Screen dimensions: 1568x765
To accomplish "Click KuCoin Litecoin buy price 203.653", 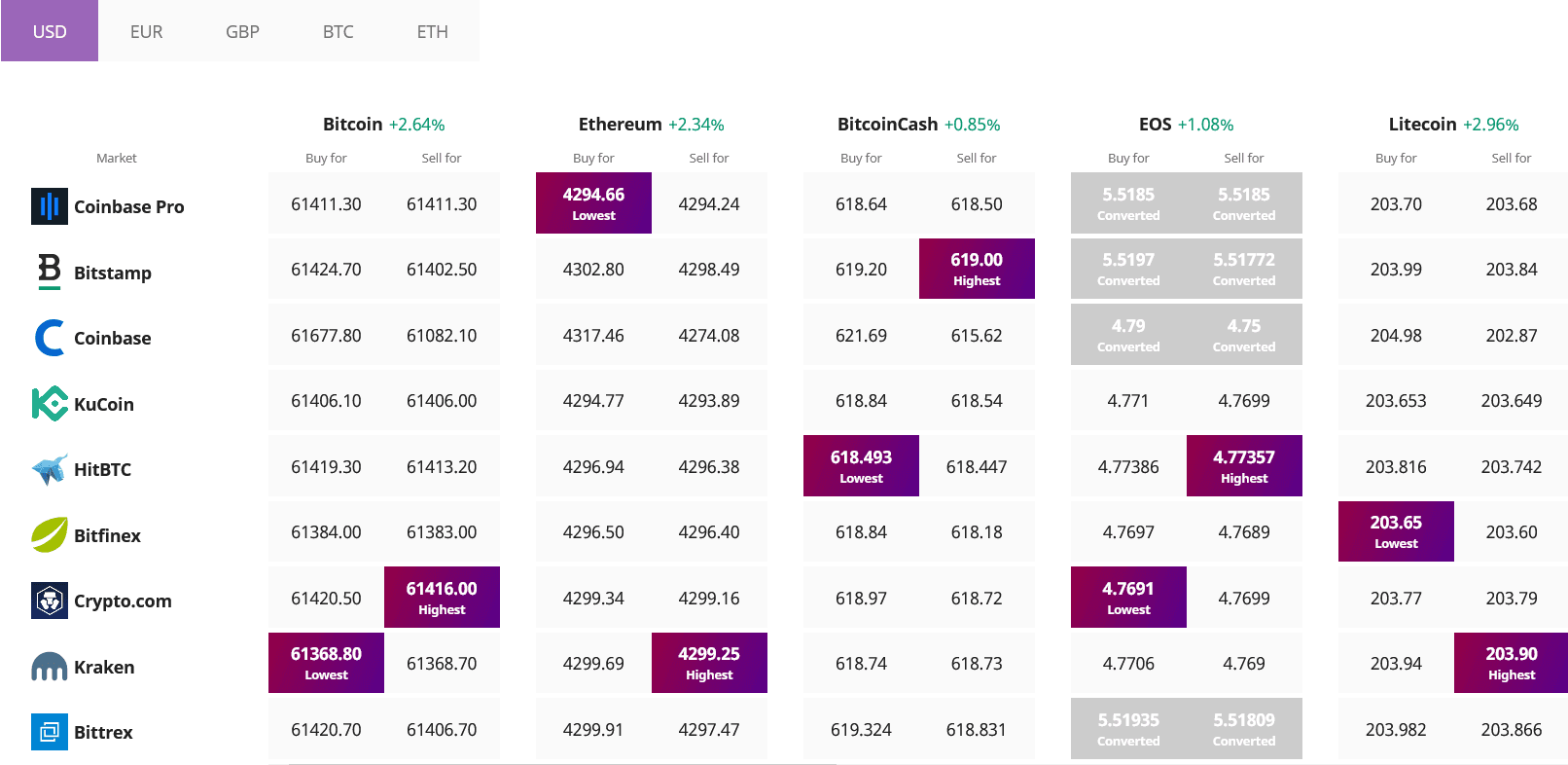I will 1396,400.
